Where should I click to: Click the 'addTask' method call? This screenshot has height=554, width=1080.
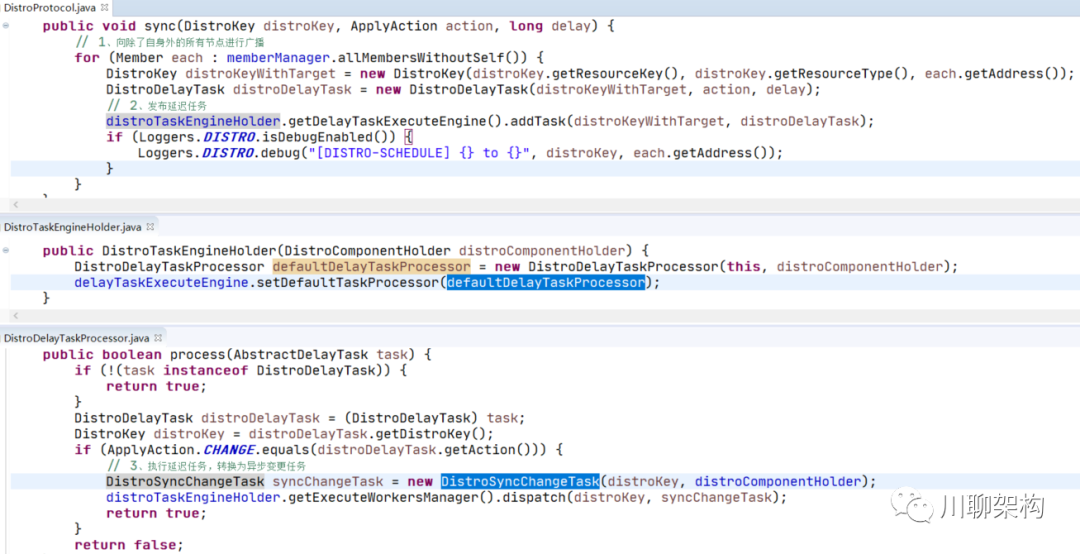point(539,121)
